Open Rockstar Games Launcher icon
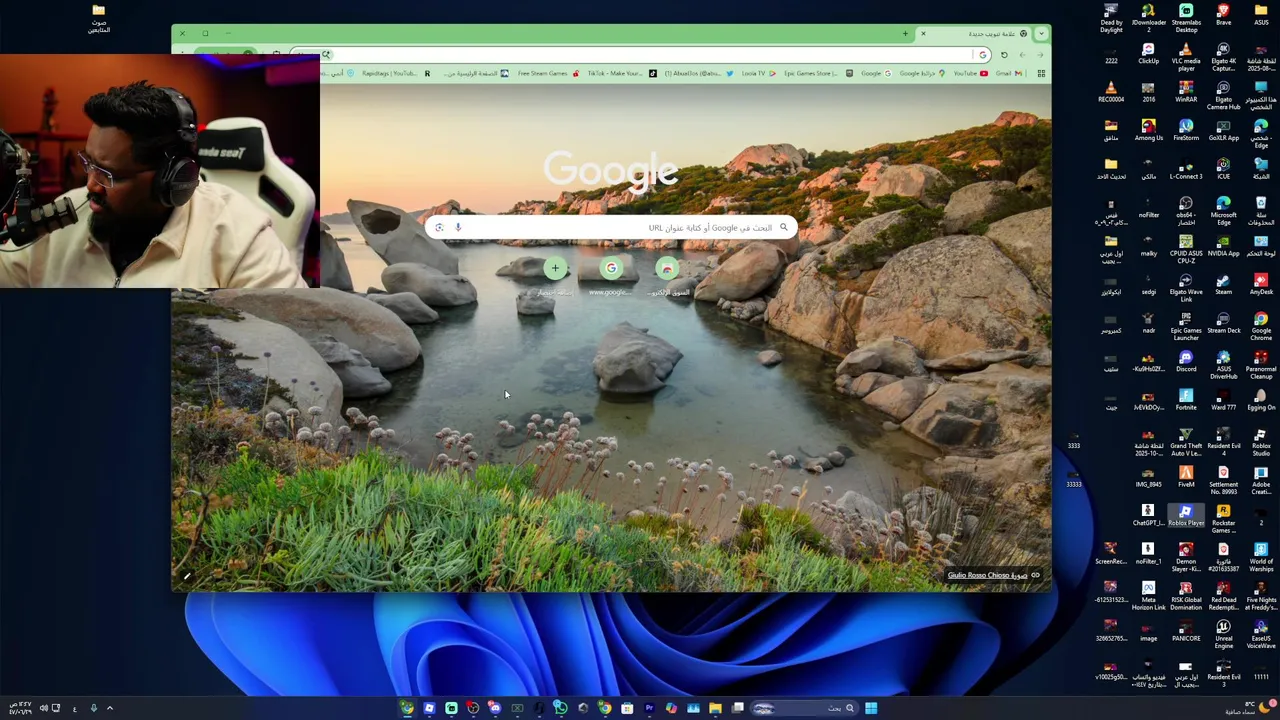The height and width of the screenshot is (720, 1280). tap(1223, 519)
